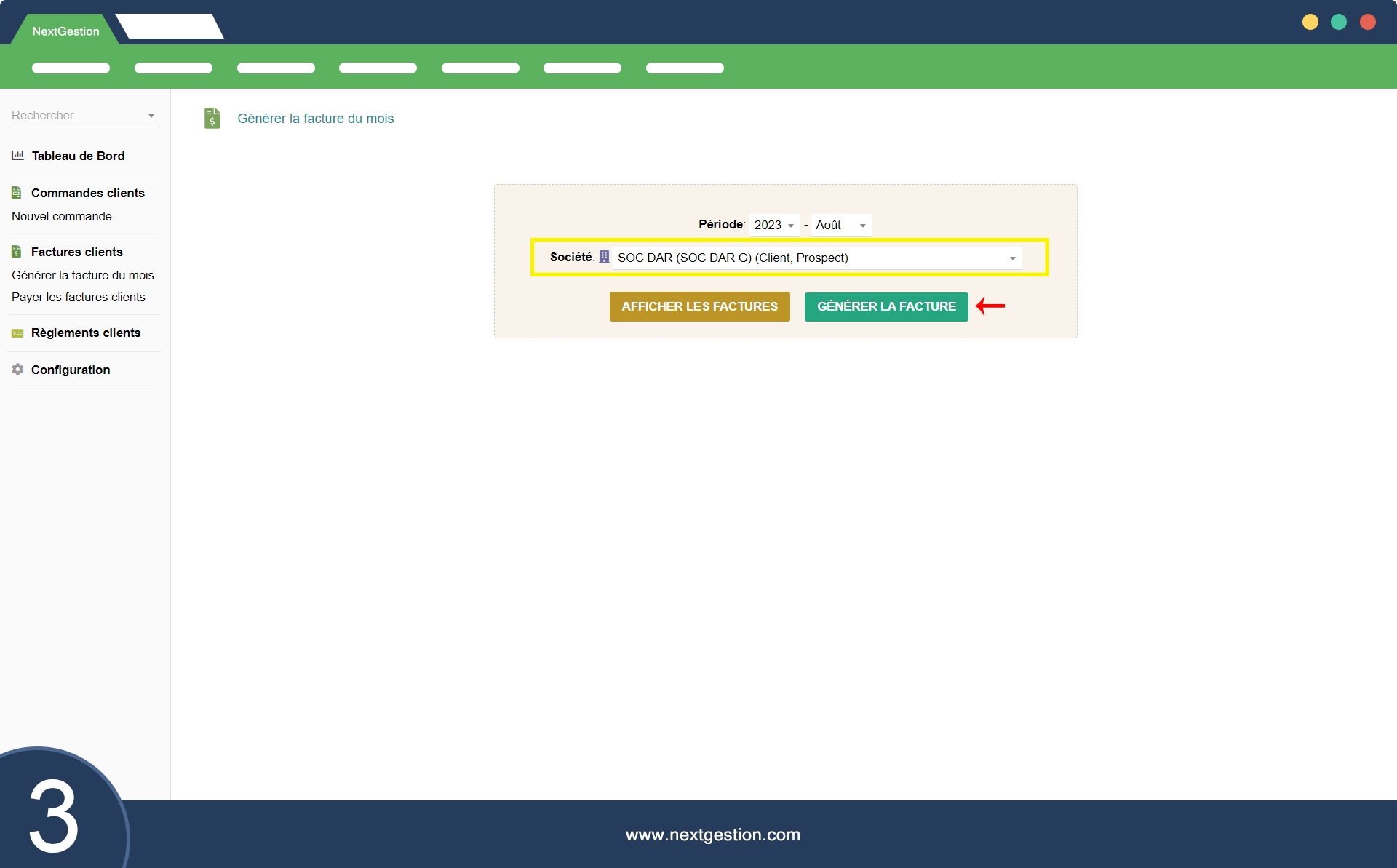Click the teal window control dot
The width and height of the screenshot is (1397, 868).
[x=1339, y=22]
